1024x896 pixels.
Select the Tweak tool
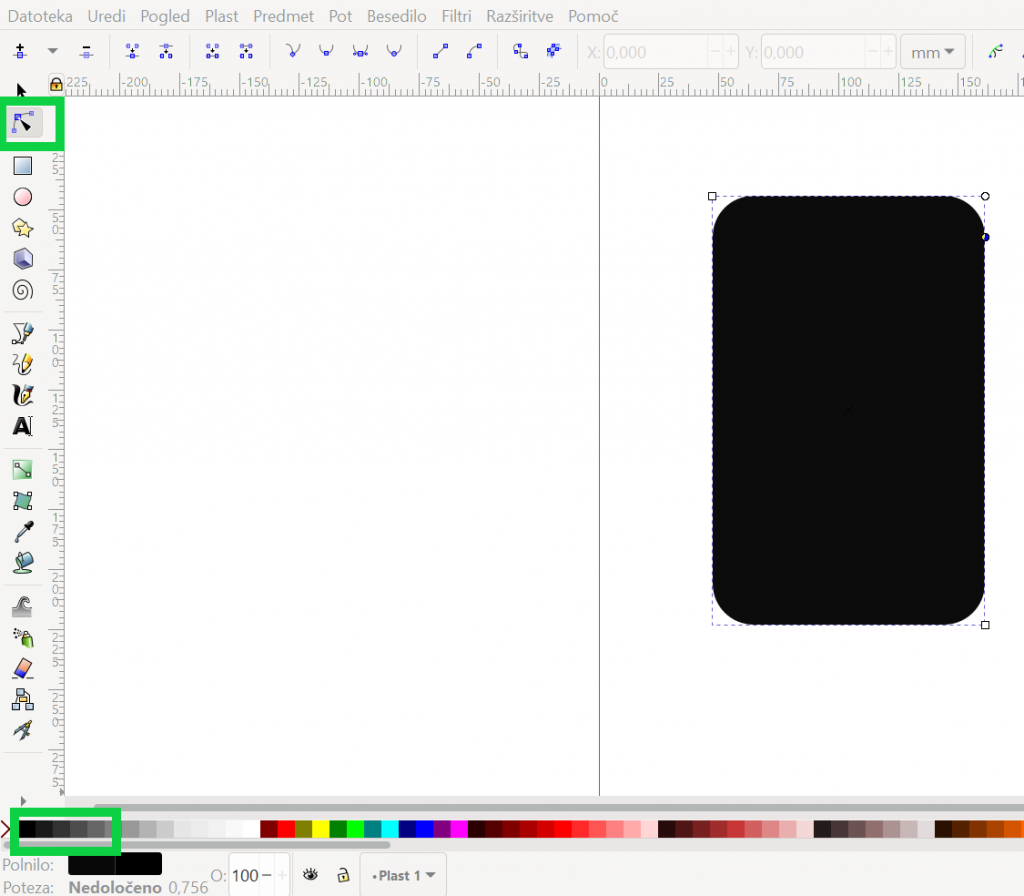[x=23, y=607]
